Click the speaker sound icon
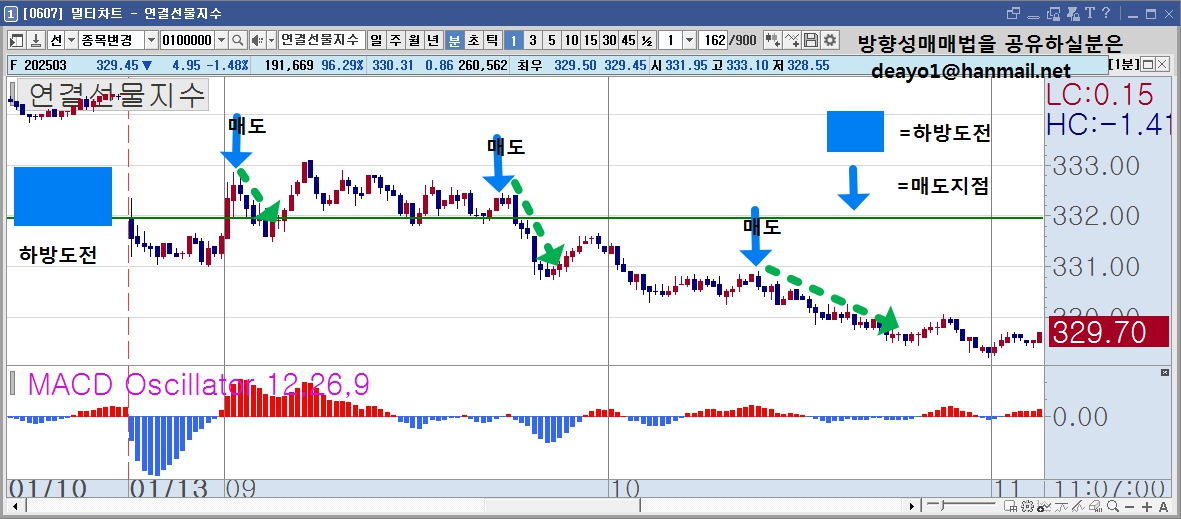The image size is (1181, 519). 258,40
